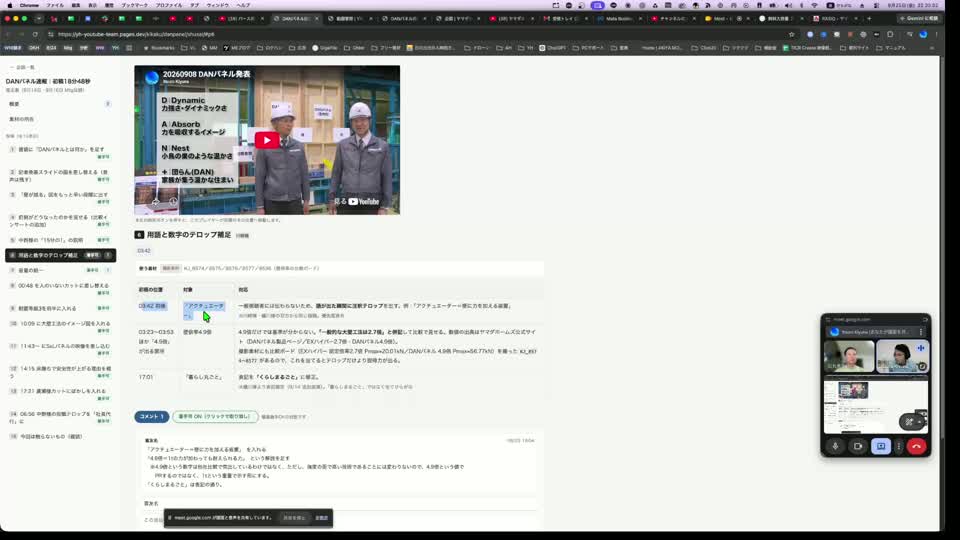Select sidebar item 13 starting with 17:21
Viewport: 960px width, 540px height.
click(59, 394)
